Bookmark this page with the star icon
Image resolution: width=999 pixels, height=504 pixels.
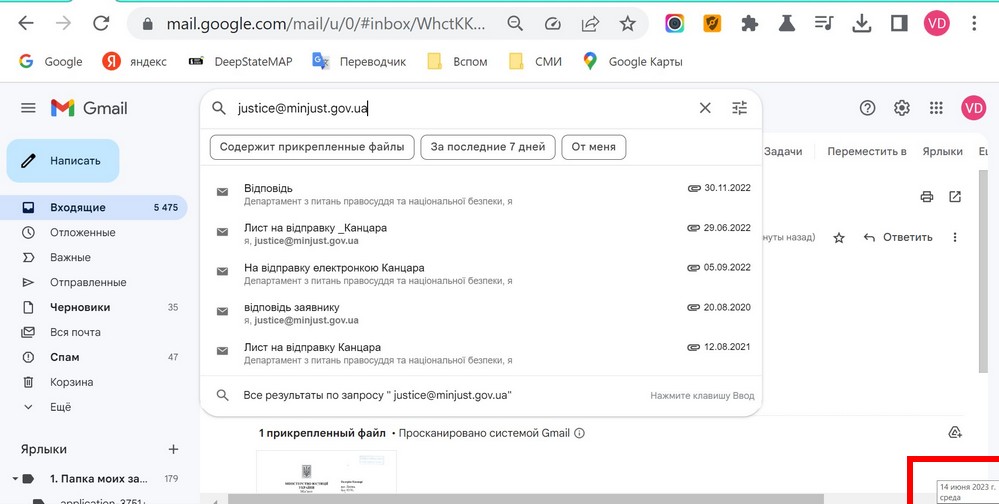pyautogui.click(x=628, y=24)
